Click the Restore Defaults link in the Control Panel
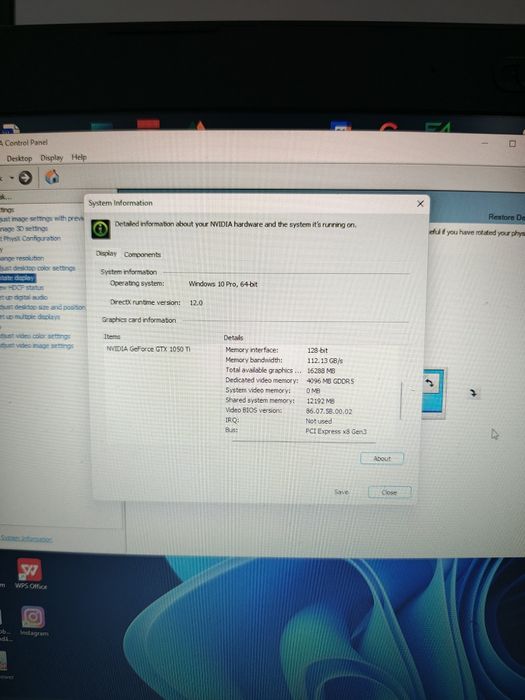The image size is (525, 700). pyautogui.click(x=506, y=217)
